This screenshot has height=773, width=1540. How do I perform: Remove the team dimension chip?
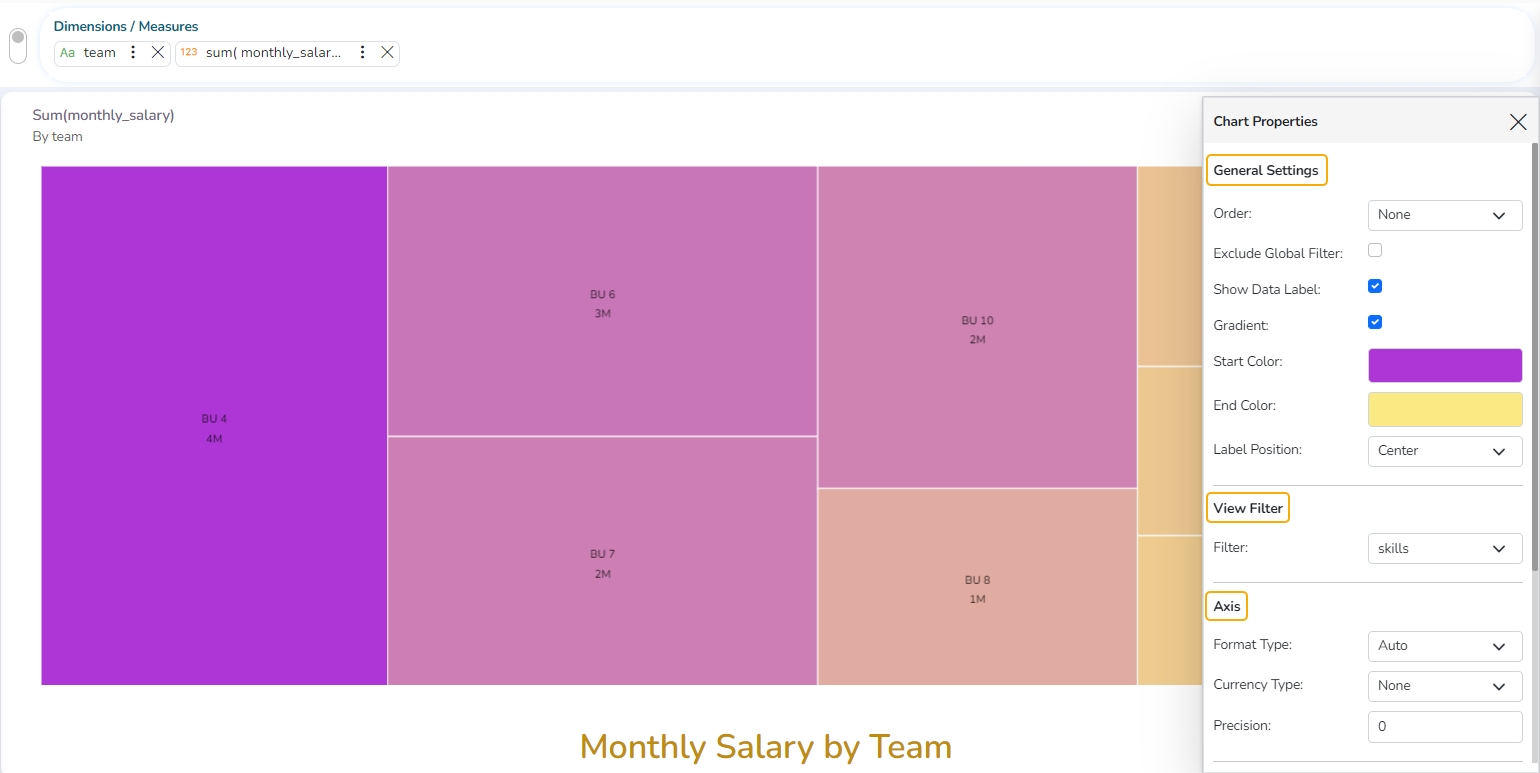[x=157, y=53]
